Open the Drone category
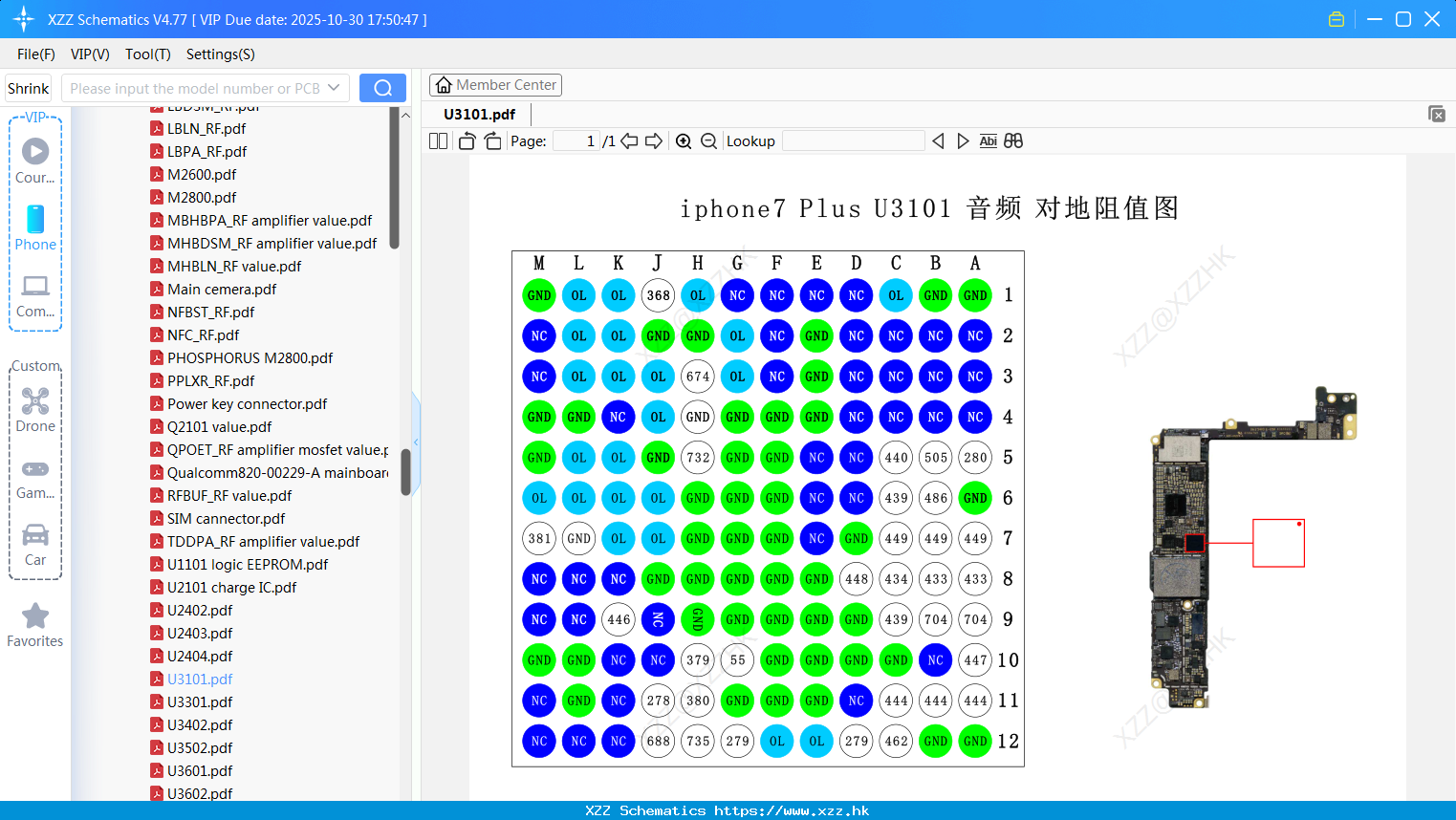Viewport: 1456px width, 820px height. [x=35, y=410]
